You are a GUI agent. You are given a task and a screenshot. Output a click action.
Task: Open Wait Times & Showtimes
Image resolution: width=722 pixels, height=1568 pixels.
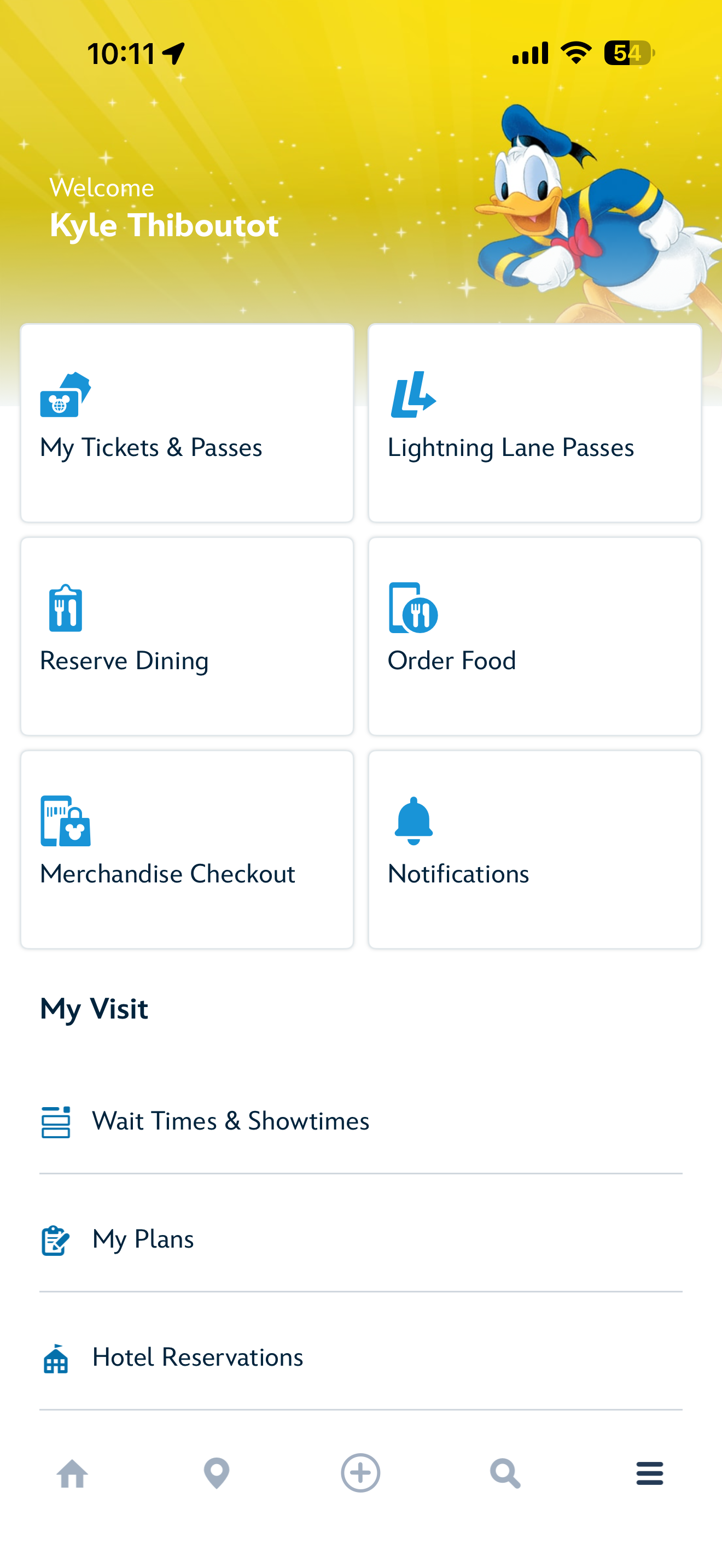[x=231, y=1121]
